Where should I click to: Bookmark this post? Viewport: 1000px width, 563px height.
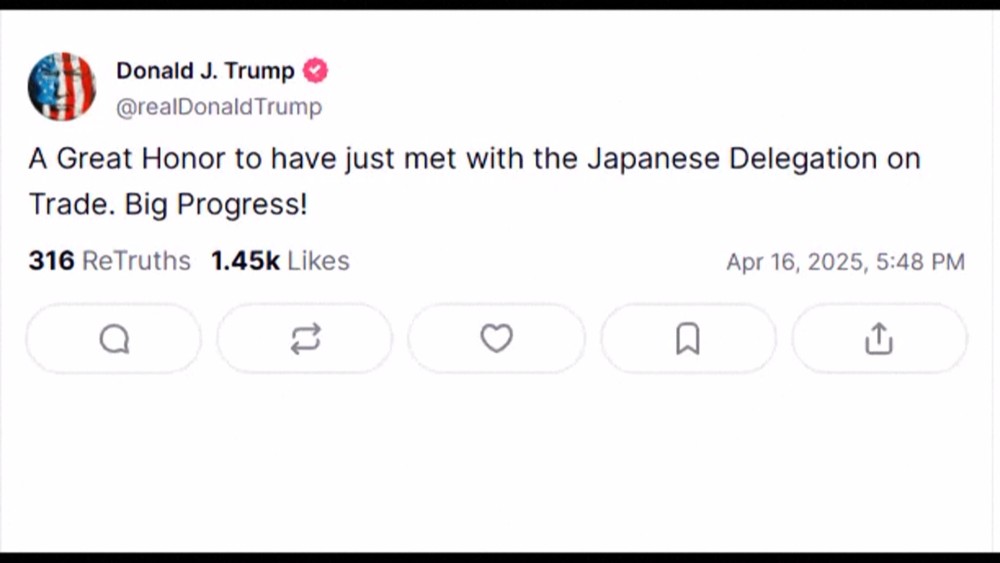pyautogui.click(x=687, y=340)
